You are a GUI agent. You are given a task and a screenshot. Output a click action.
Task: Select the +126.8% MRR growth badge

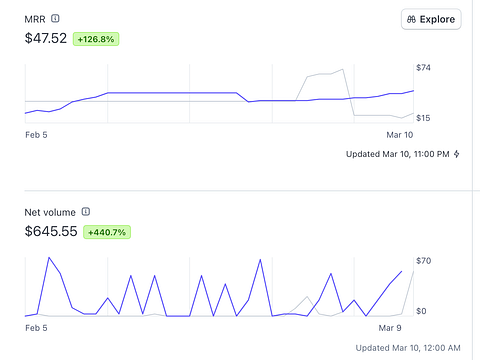click(96, 39)
